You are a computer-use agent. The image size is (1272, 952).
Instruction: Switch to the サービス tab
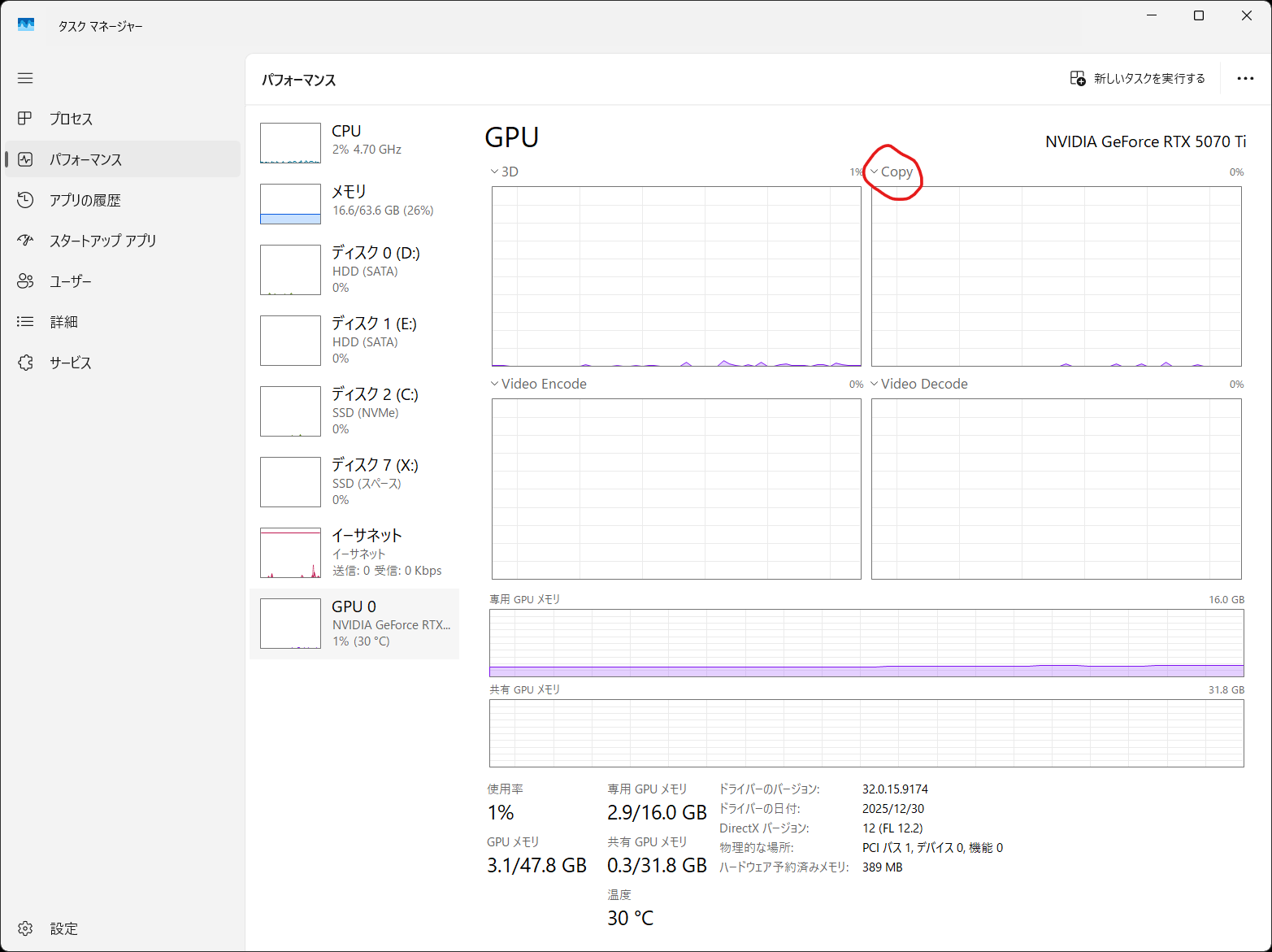click(x=123, y=363)
